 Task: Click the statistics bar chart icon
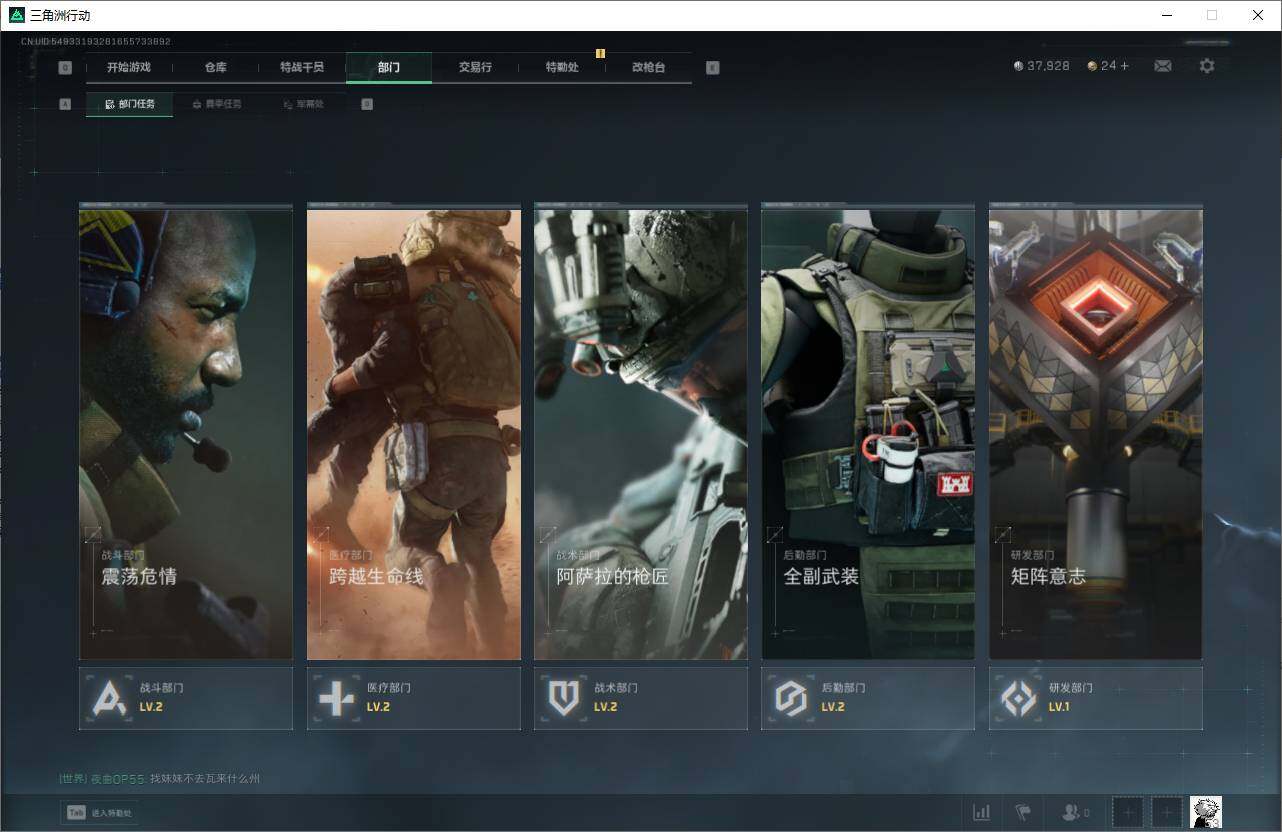981,812
